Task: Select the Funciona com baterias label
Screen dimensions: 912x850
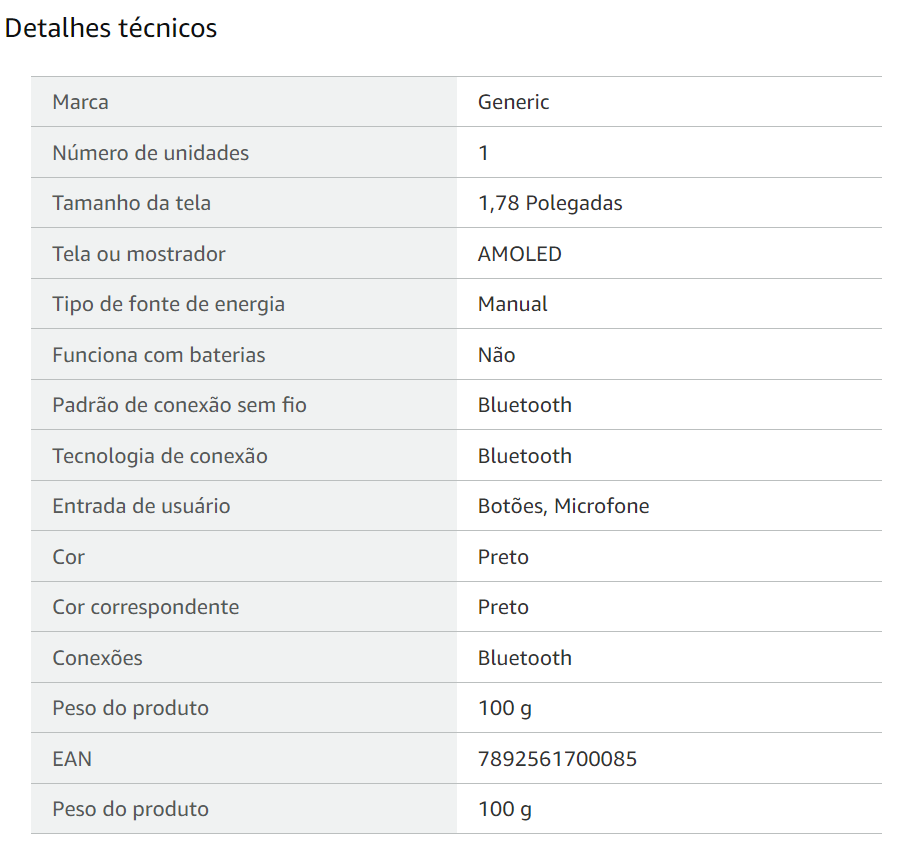Action: [159, 355]
